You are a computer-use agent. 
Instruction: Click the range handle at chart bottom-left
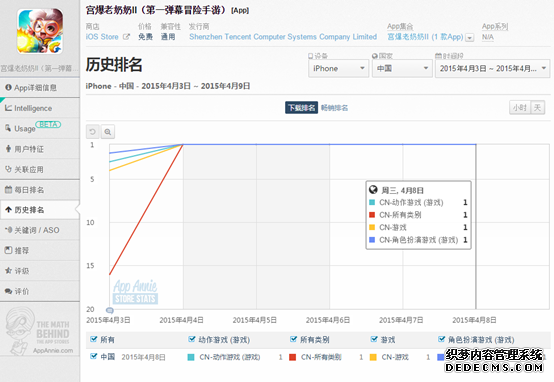coord(110,310)
